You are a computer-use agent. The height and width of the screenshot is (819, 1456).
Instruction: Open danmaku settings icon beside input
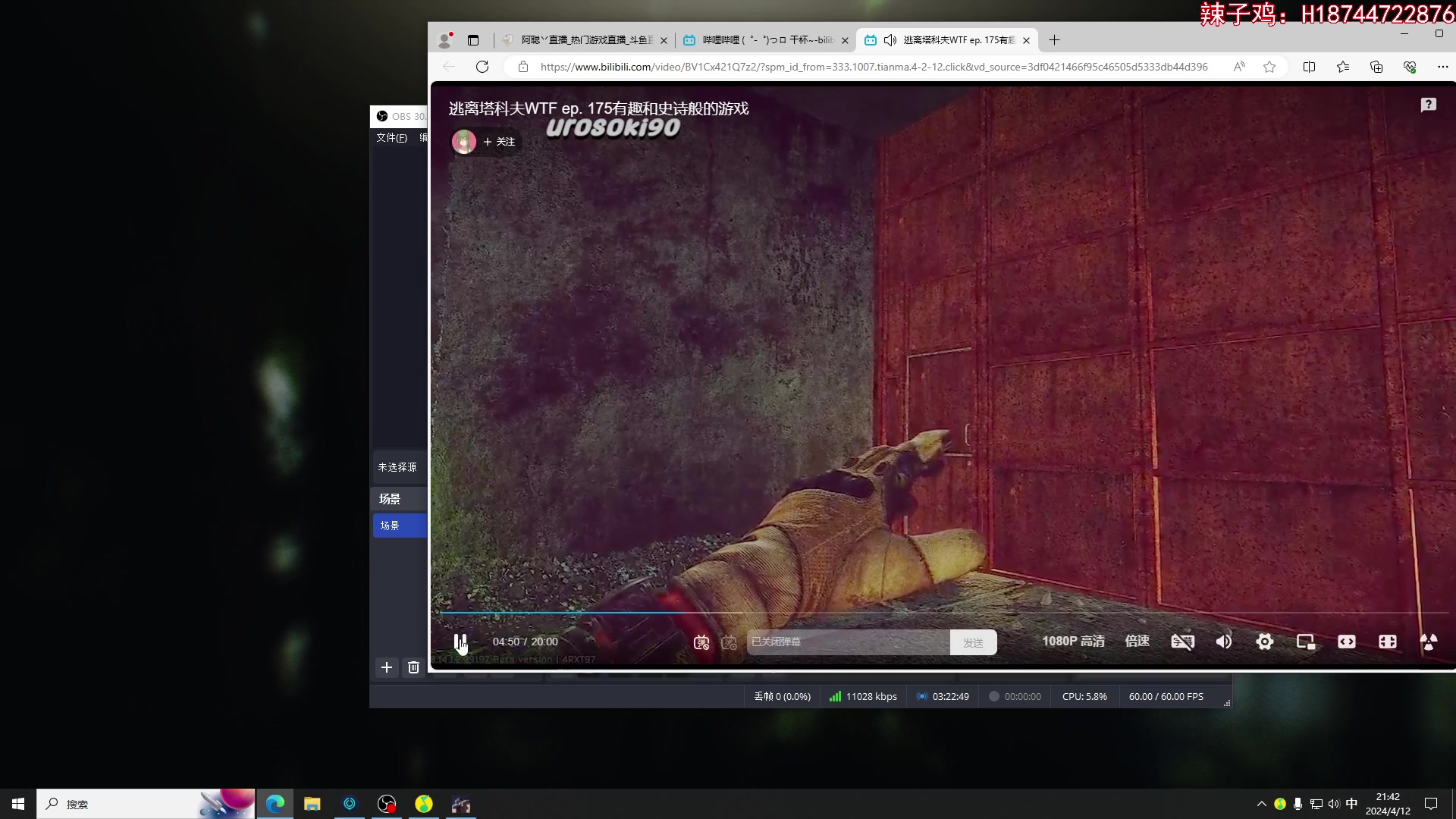tap(729, 642)
